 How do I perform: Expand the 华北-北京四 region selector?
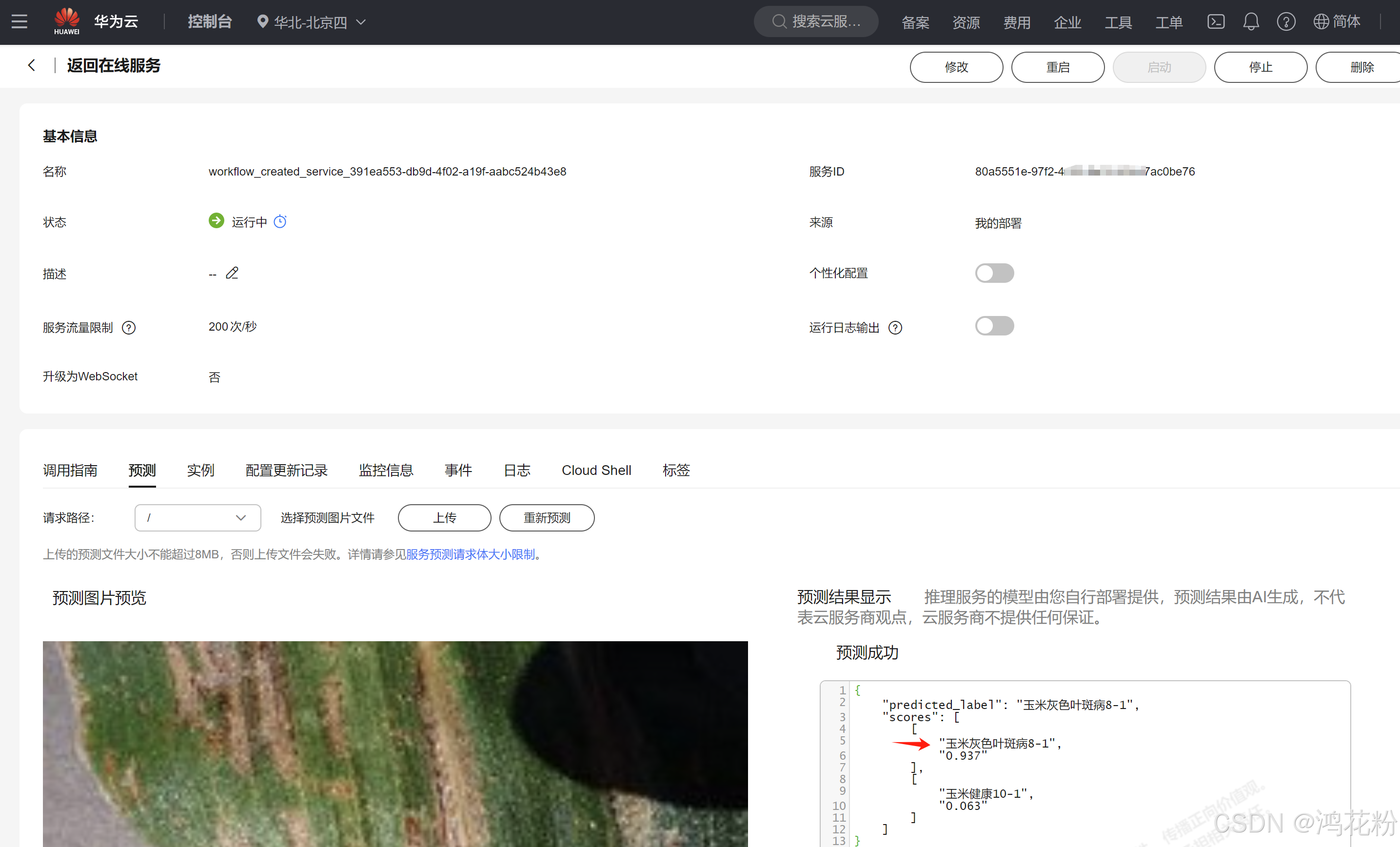tap(312, 22)
